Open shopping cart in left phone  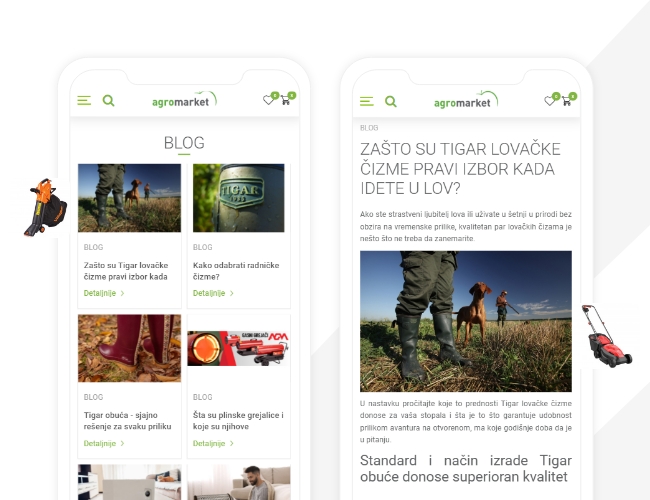click(x=286, y=100)
